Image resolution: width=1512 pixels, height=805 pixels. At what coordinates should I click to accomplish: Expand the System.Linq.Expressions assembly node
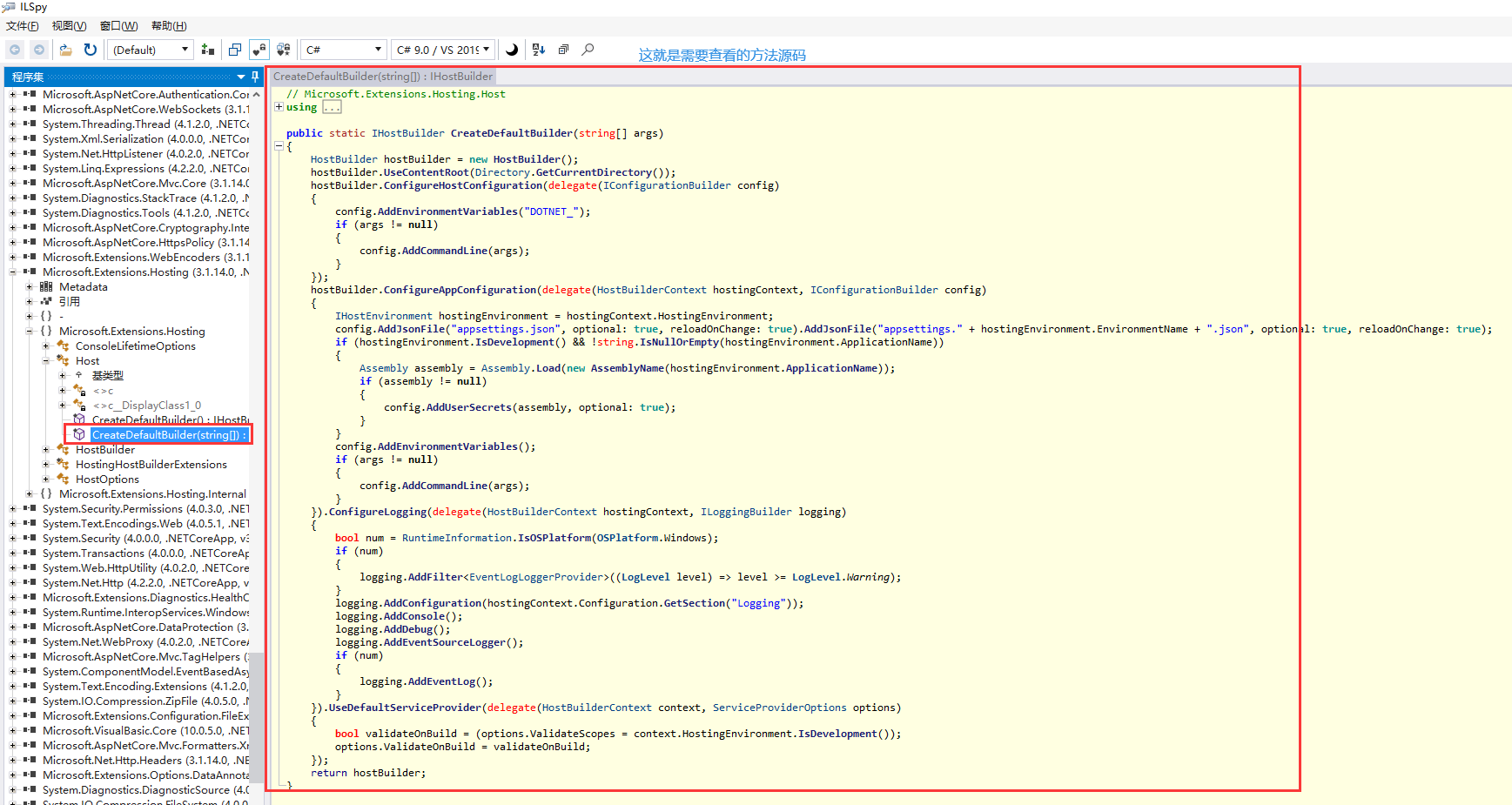13,168
